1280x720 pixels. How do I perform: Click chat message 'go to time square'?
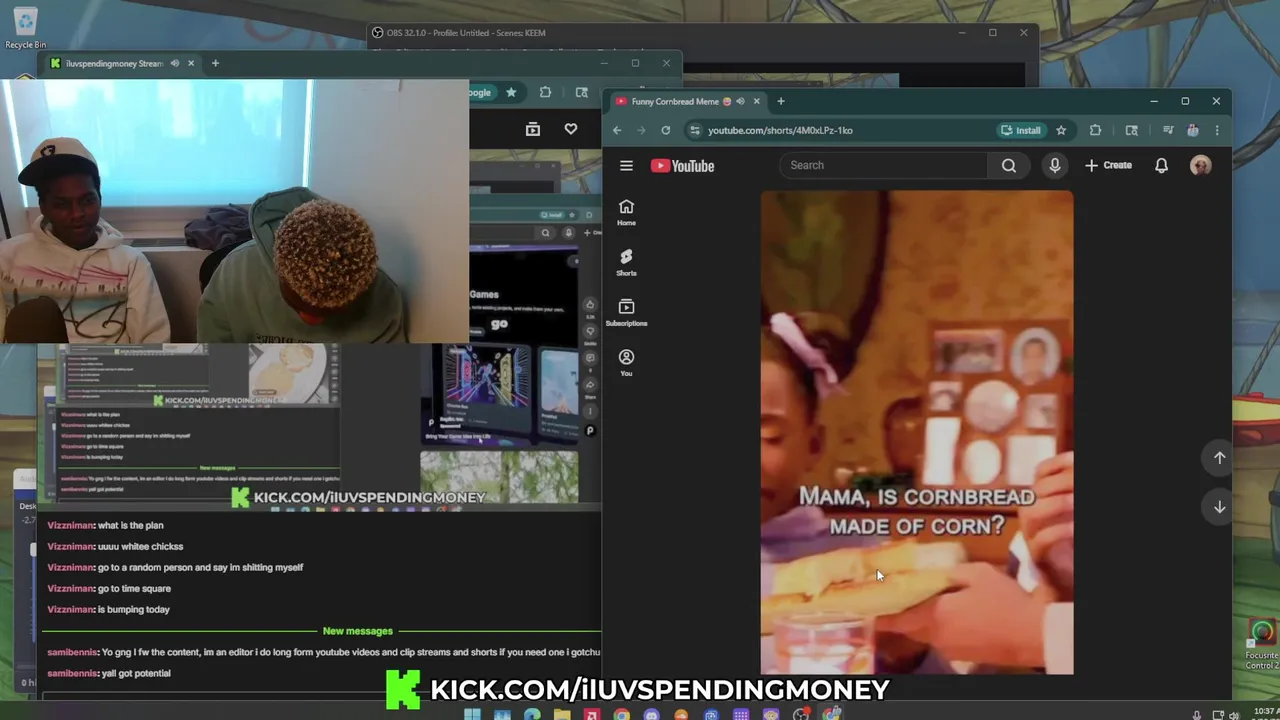point(134,588)
